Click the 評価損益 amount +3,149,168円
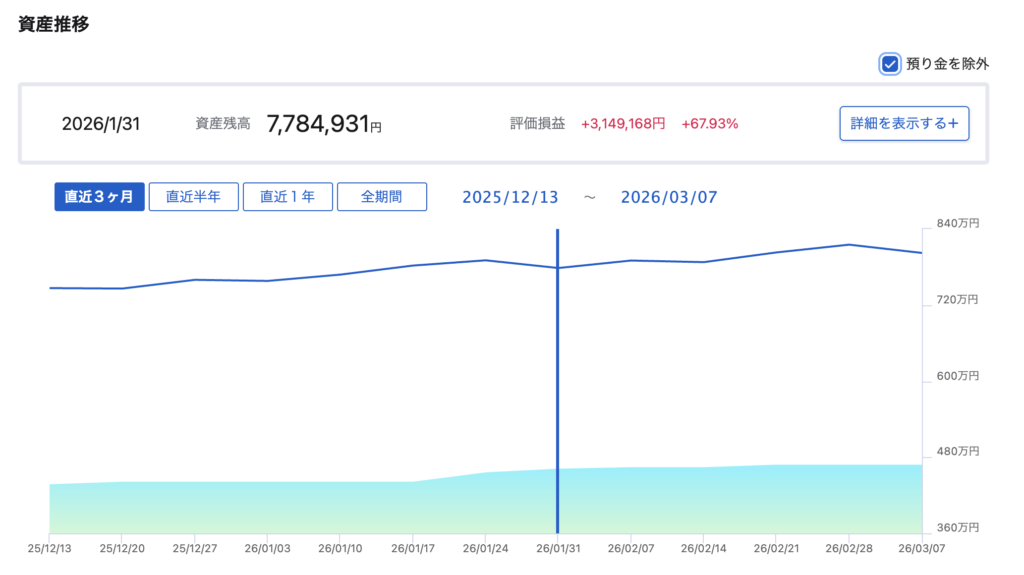 (x=622, y=124)
